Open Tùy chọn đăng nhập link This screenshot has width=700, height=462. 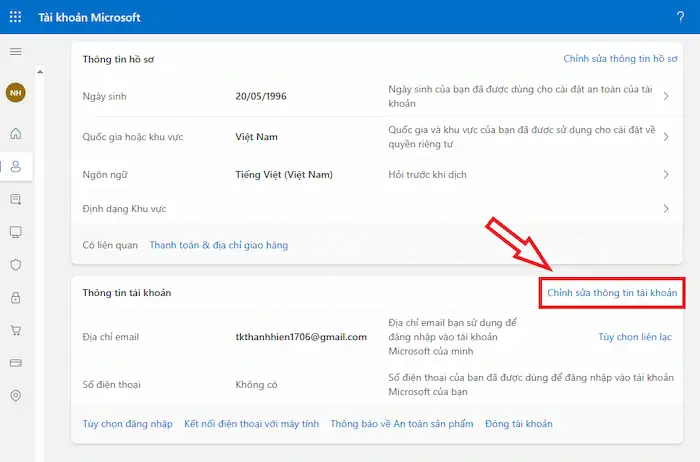point(127,424)
